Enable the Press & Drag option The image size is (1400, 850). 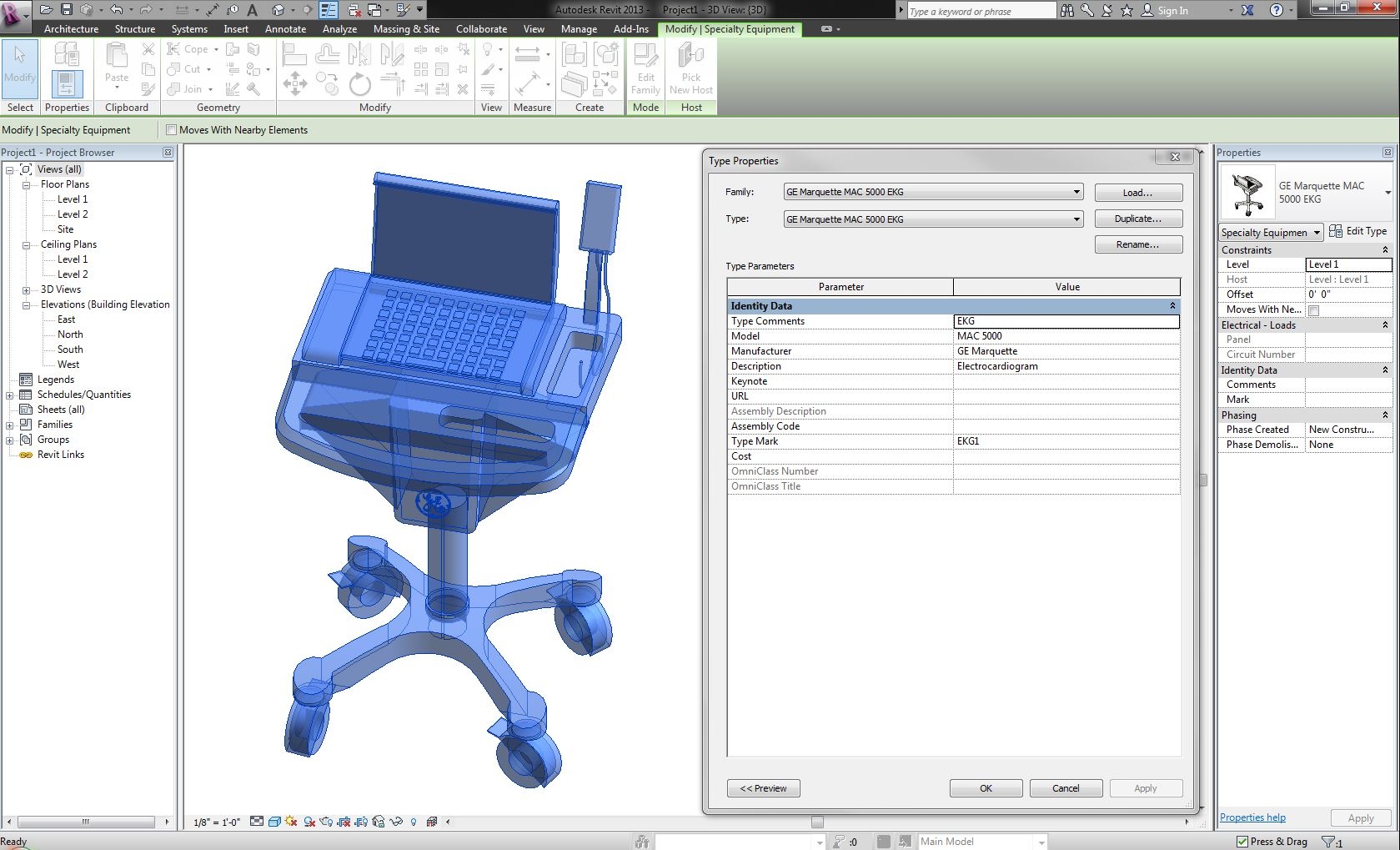click(1242, 841)
